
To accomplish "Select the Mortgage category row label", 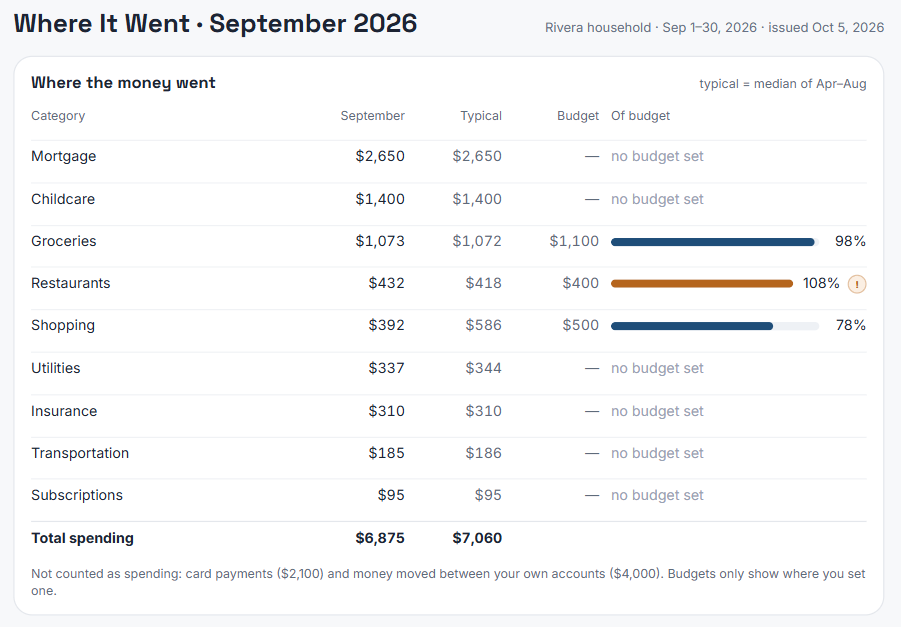I will coord(64,156).
